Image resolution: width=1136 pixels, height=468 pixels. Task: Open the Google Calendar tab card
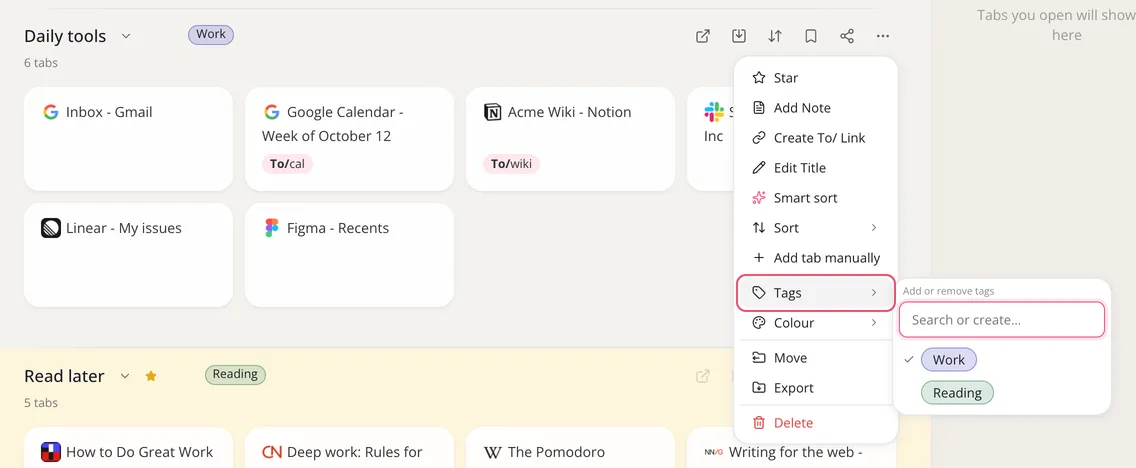point(349,139)
